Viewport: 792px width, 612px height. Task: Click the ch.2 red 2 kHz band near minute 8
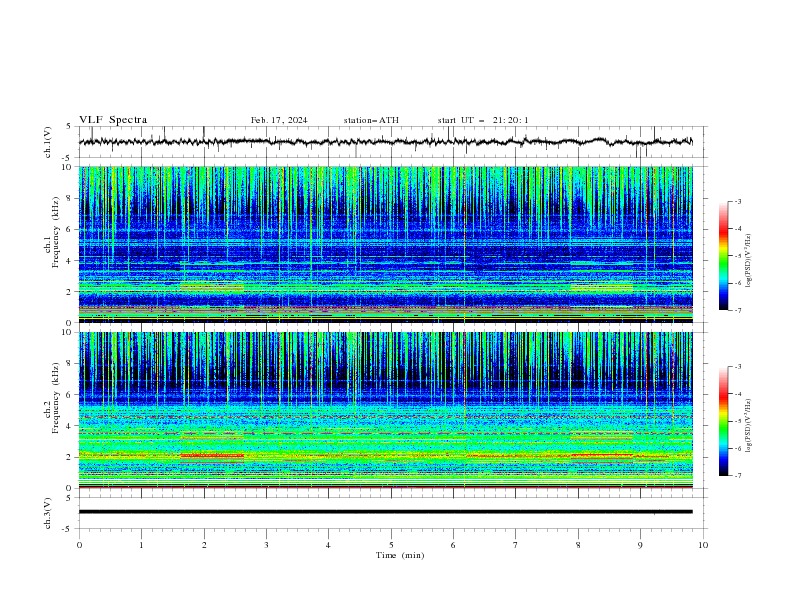(601, 455)
